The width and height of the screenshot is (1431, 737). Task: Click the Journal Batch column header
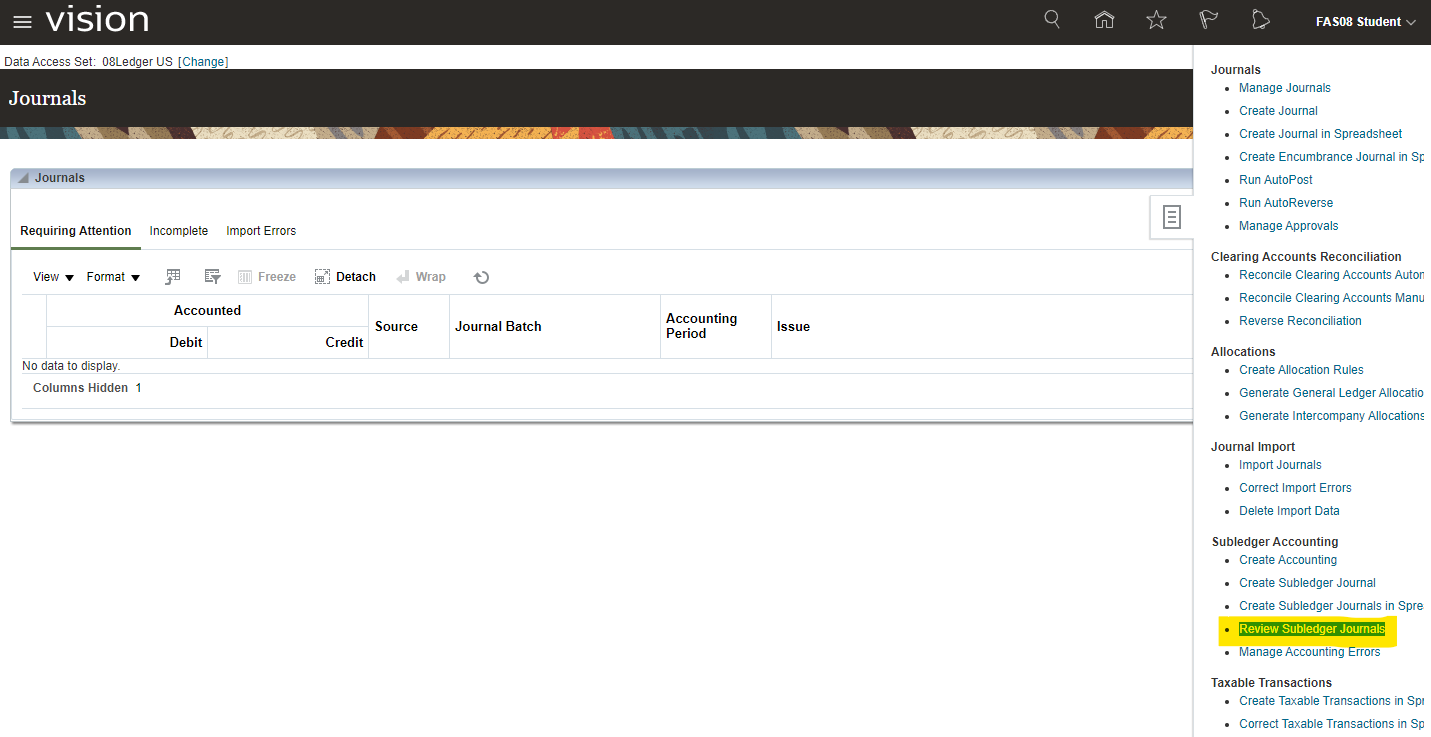click(x=498, y=326)
